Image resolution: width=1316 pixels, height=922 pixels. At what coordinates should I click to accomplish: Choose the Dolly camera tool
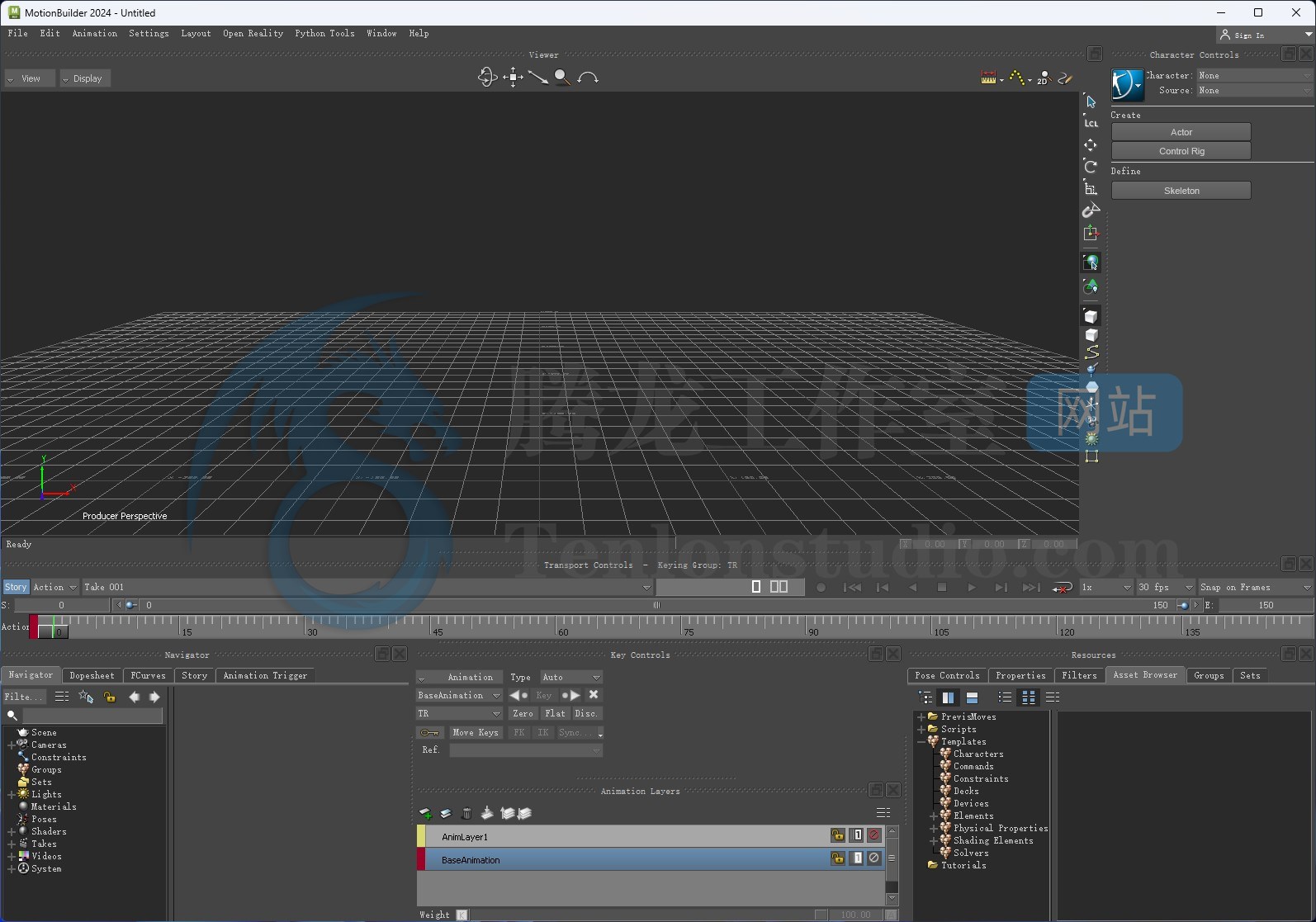537,78
